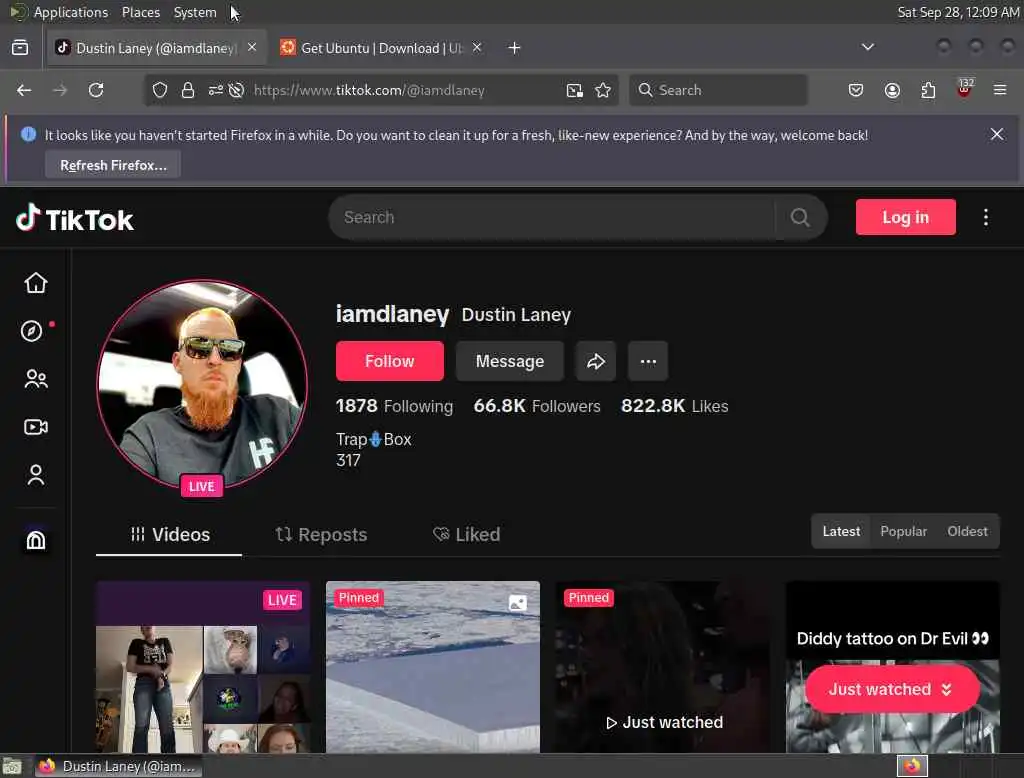
Task: Click 822.8K Likes count
Action: [674, 406]
